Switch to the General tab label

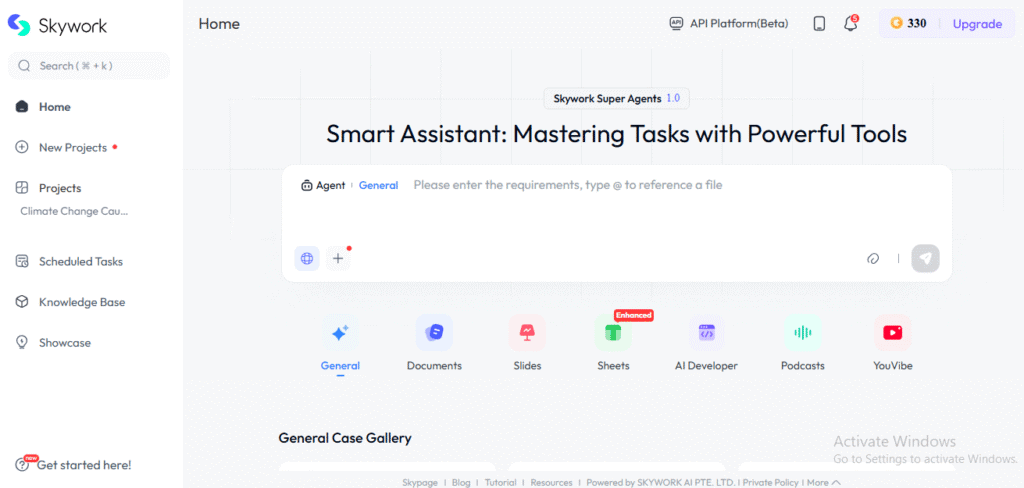pos(340,366)
